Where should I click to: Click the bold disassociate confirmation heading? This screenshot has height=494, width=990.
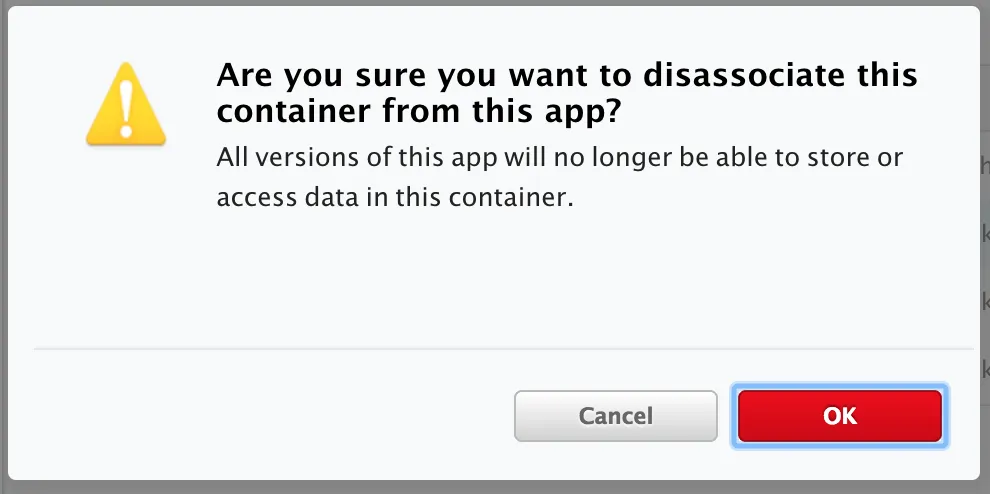pos(567,94)
